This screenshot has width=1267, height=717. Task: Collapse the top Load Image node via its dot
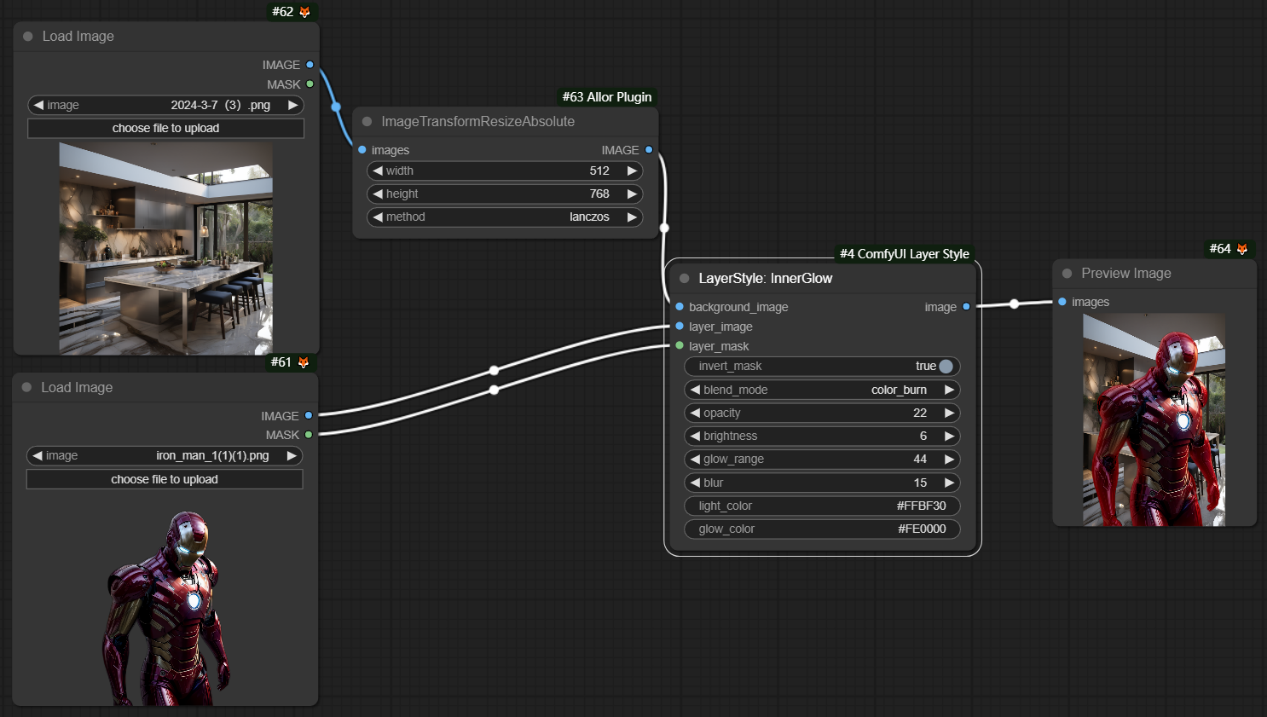point(28,37)
